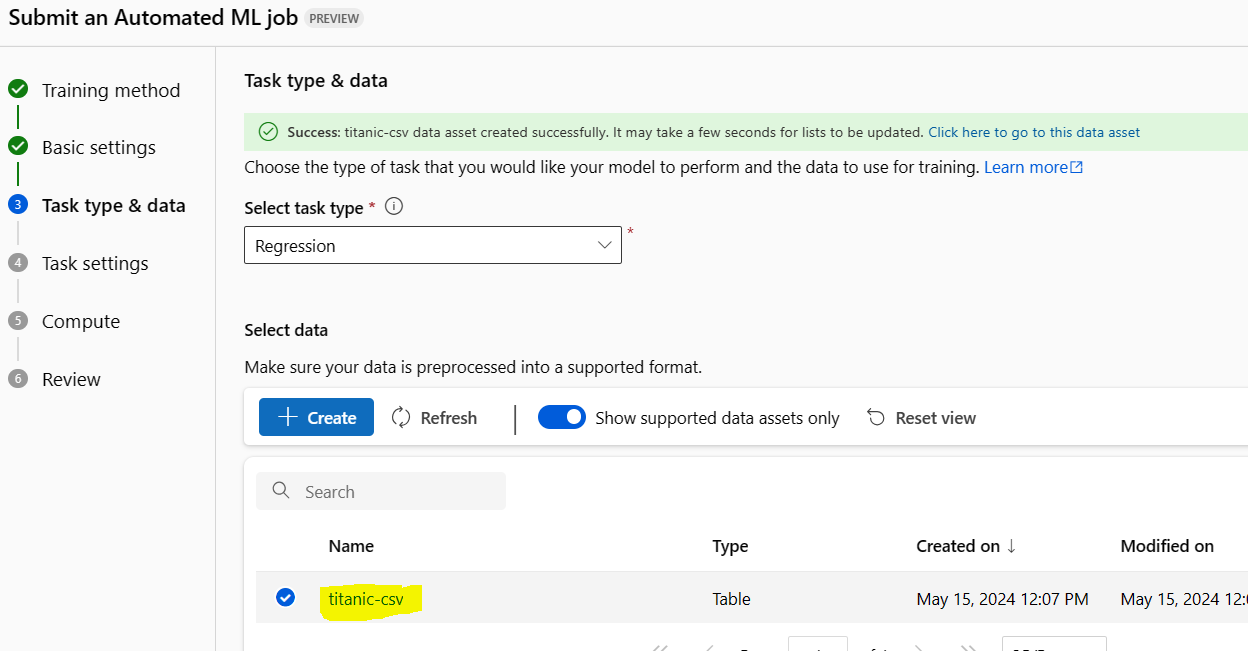Screen dimensions: 1248x651
Task: Click the Refresh circular arrow icon
Action: (402, 418)
